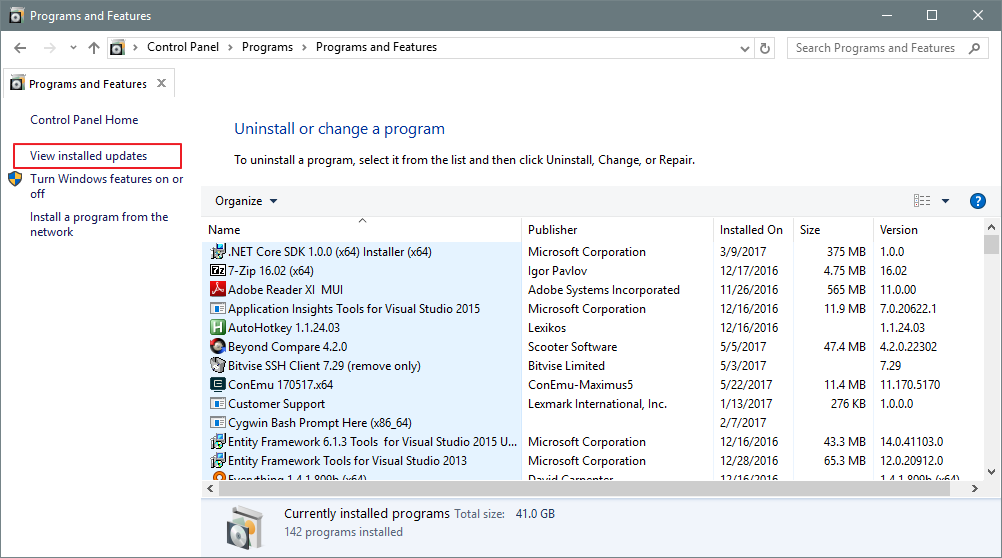
Task: Select .NET Core SDK 1.0.0 (x64) Installer
Action: (x=330, y=252)
